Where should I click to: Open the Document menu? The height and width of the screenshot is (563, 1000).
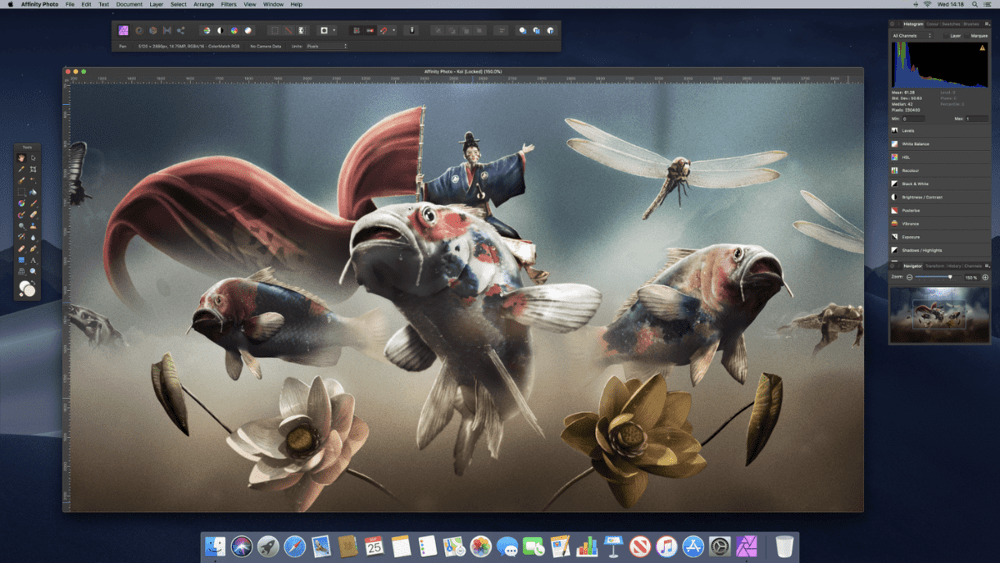[129, 4]
